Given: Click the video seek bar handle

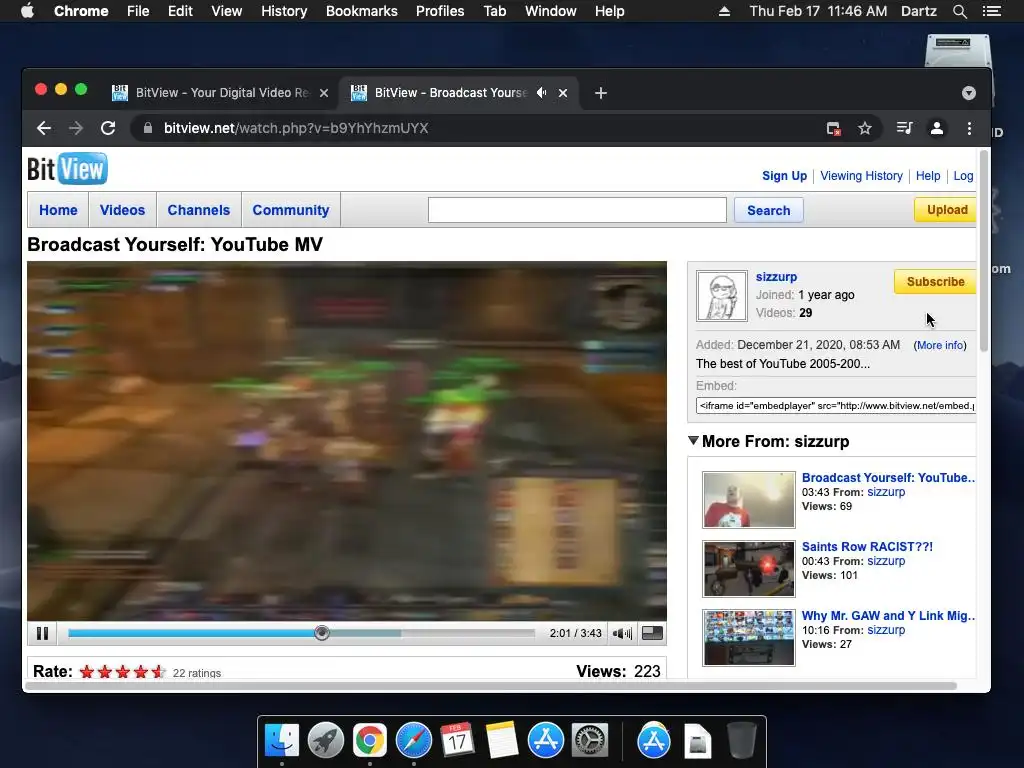Looking at the screenshot, I should (321, 633).
